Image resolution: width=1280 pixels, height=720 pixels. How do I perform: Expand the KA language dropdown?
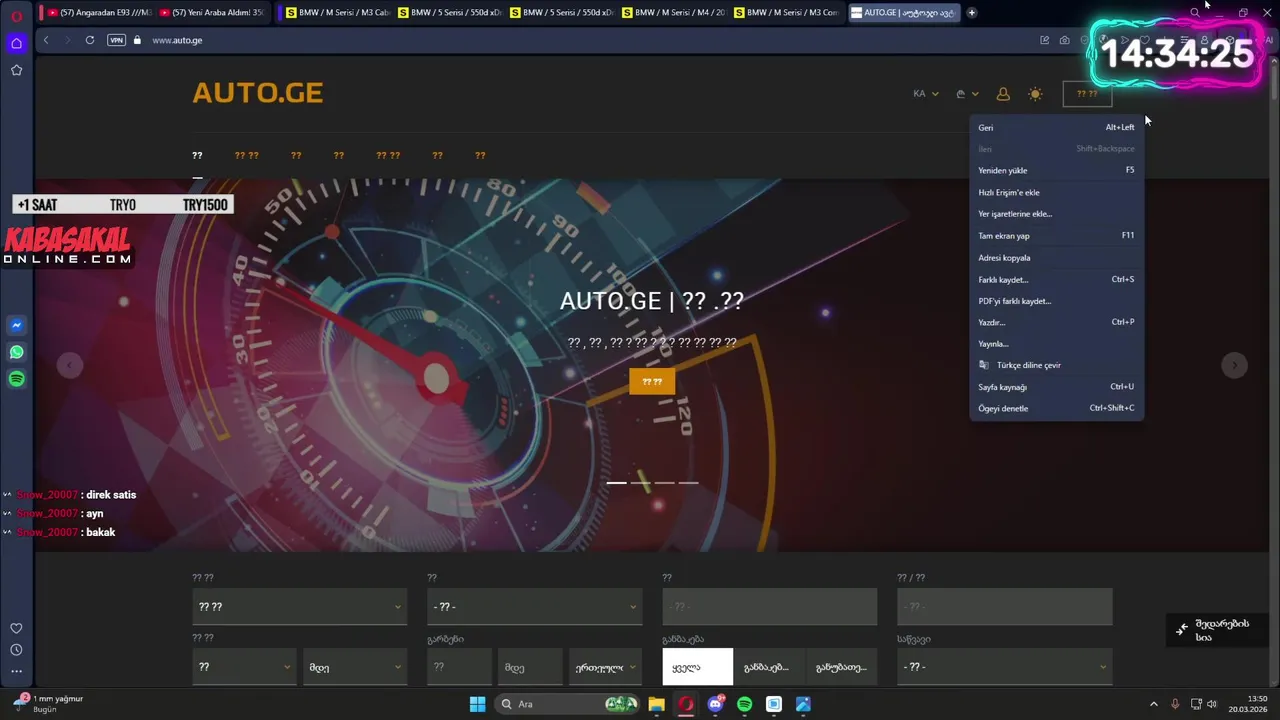point(926,94)
